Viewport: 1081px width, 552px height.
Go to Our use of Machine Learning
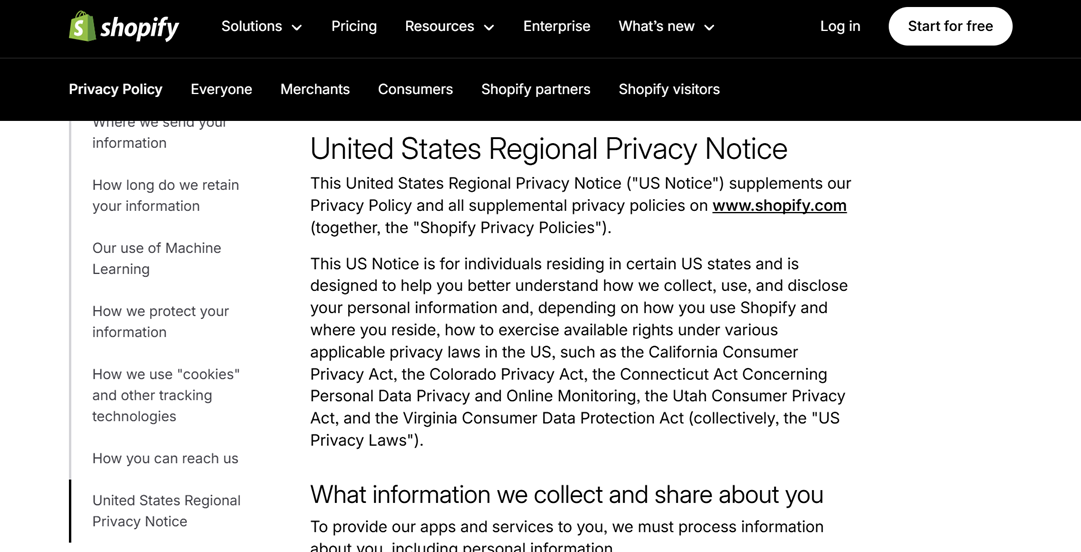[156, 259]
